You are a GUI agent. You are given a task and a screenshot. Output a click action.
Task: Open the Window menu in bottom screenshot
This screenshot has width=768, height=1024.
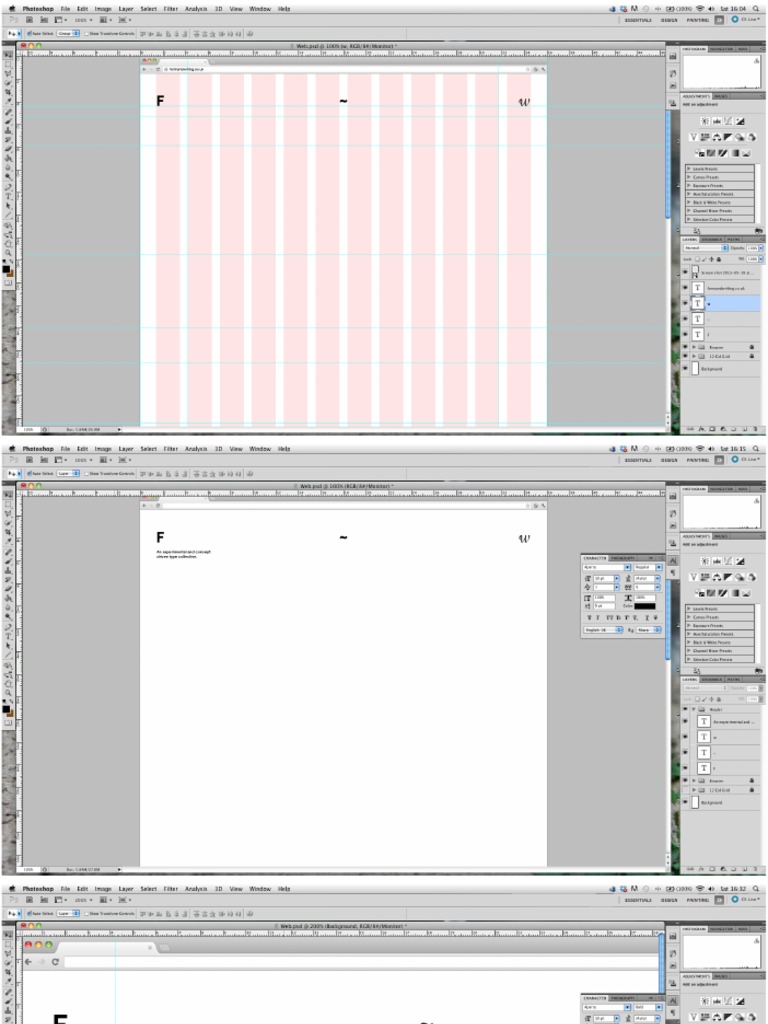260,889
